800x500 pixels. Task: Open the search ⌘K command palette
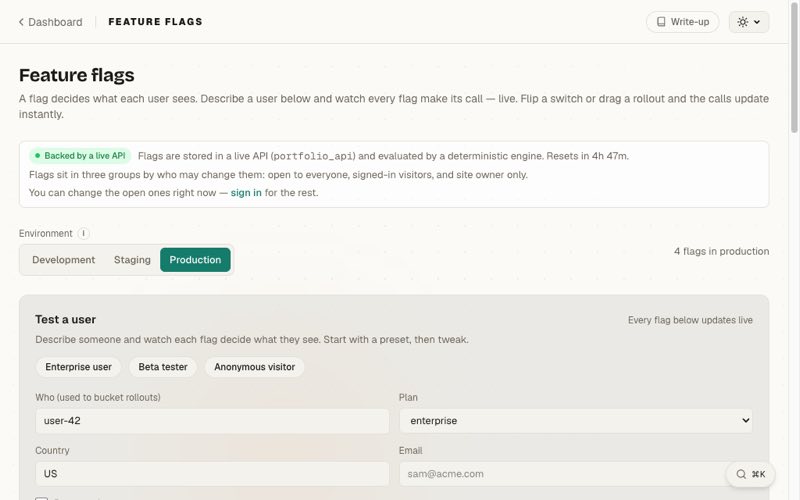[751, 474]
